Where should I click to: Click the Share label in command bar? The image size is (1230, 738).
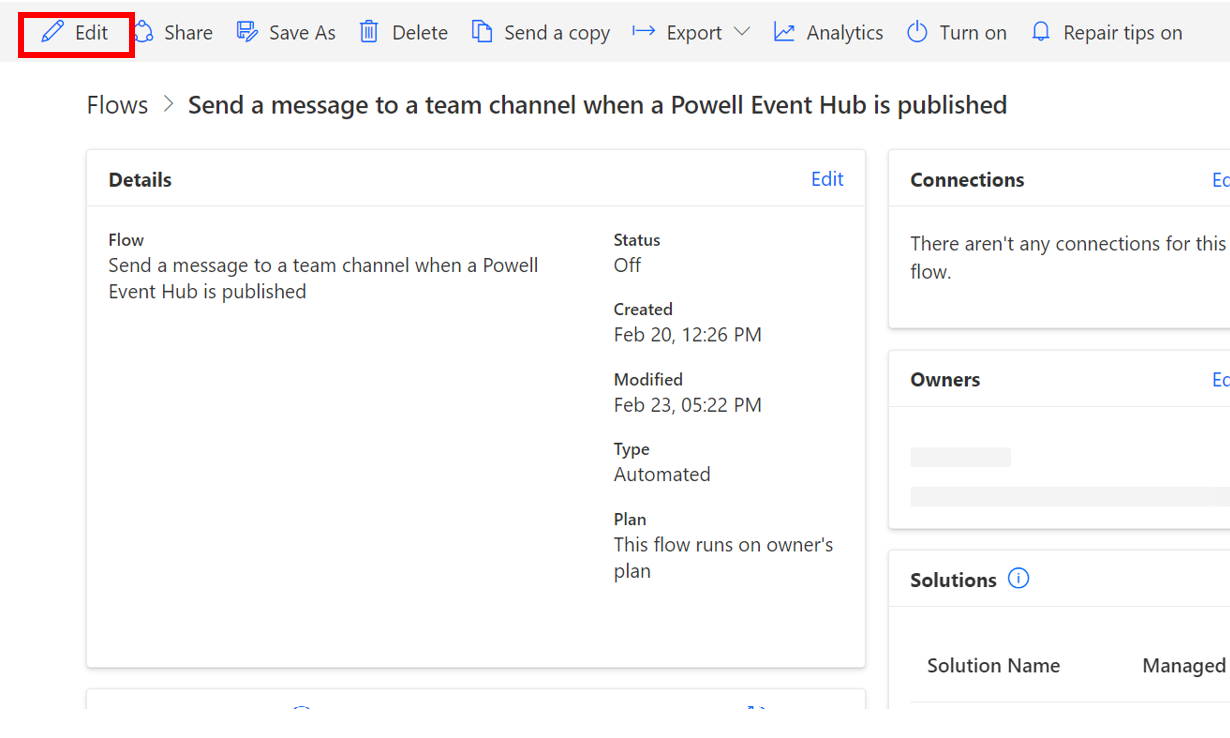[188, 33]
